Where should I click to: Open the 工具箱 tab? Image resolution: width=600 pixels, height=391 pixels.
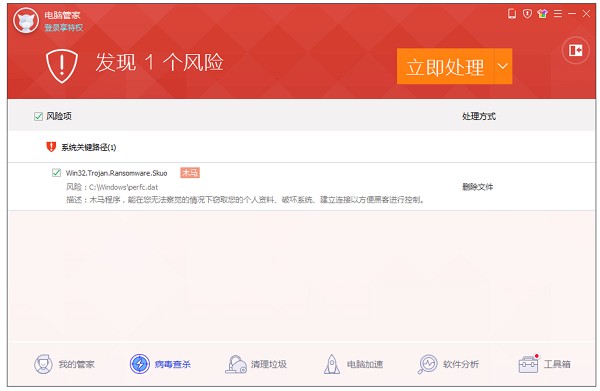545,364
